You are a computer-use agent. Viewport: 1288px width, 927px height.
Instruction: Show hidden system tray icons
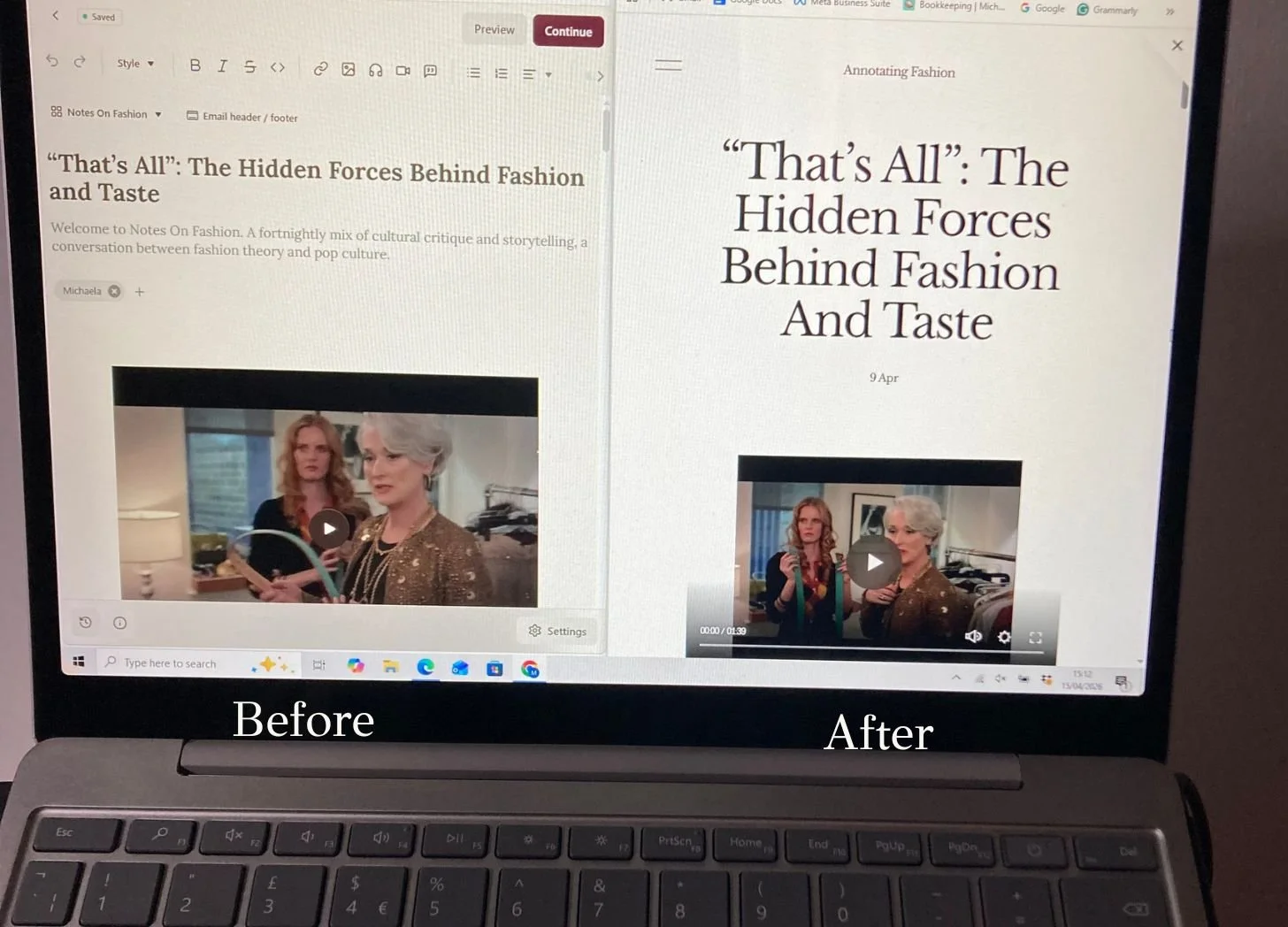point(956,678)
